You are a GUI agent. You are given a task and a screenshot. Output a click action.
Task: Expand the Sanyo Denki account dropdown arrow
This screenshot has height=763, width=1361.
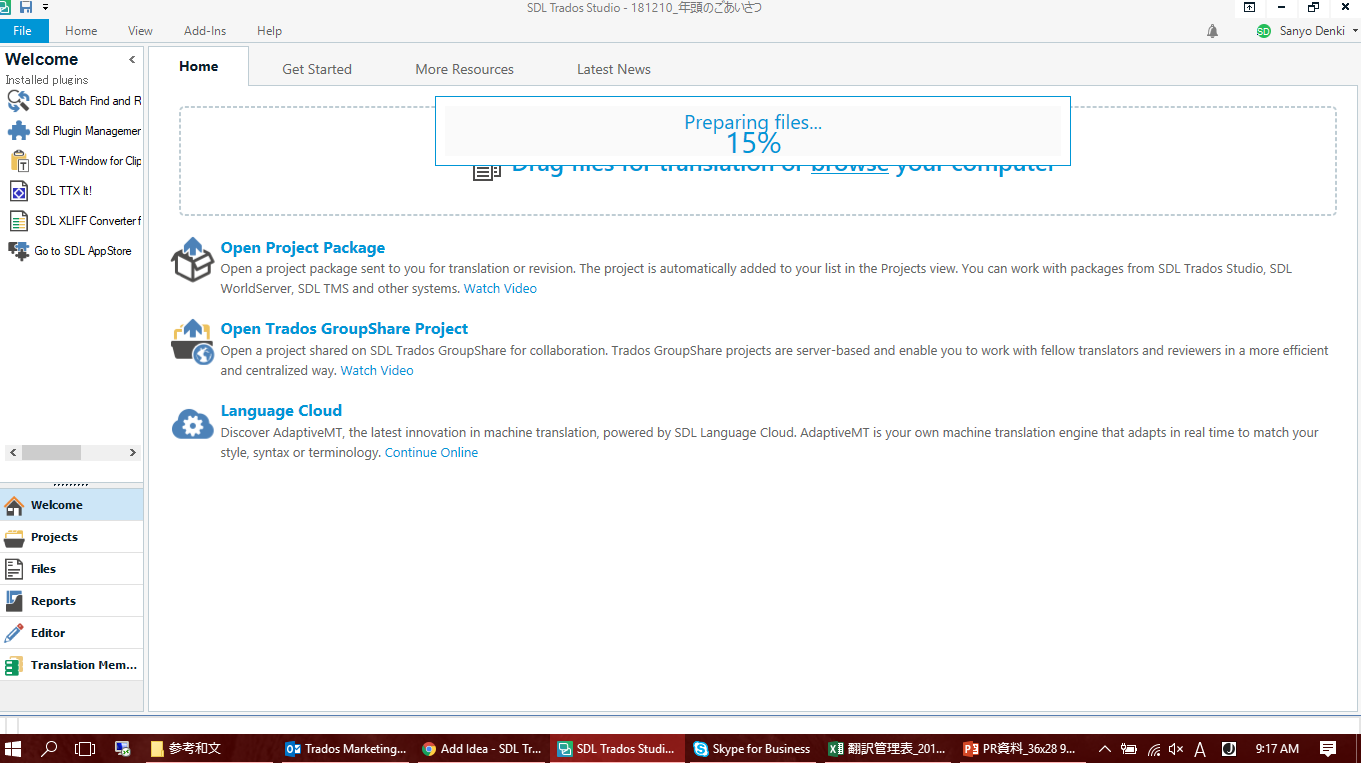click(1355, 31)
